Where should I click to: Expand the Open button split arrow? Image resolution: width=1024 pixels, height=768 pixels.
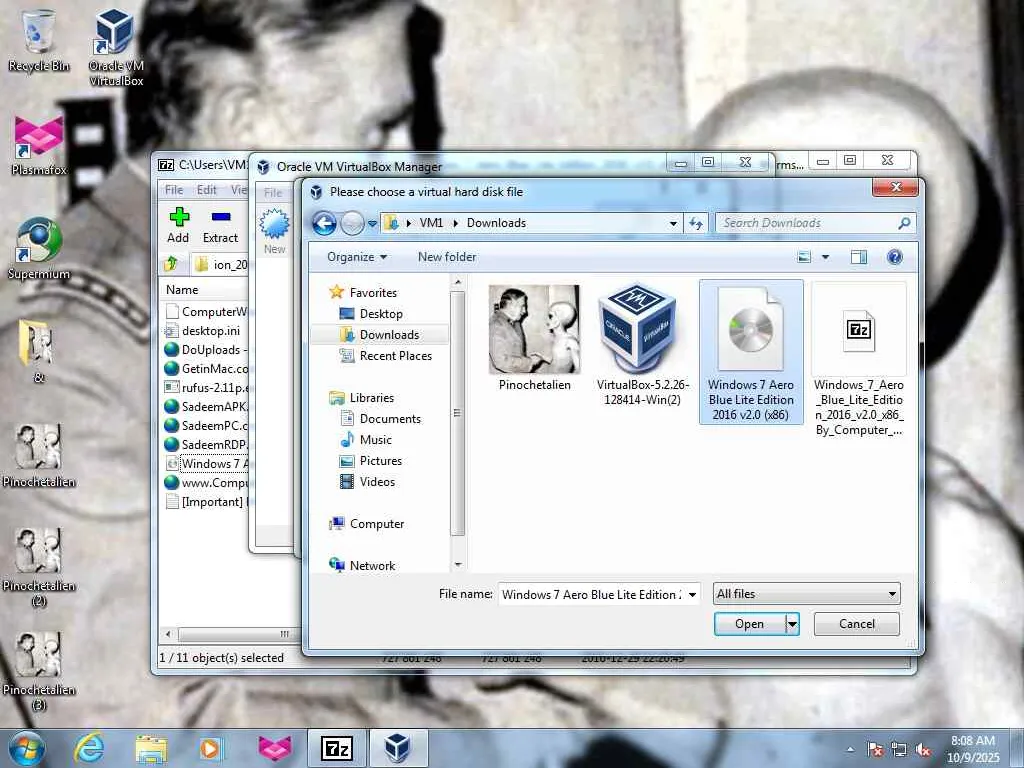coord(792,624)
